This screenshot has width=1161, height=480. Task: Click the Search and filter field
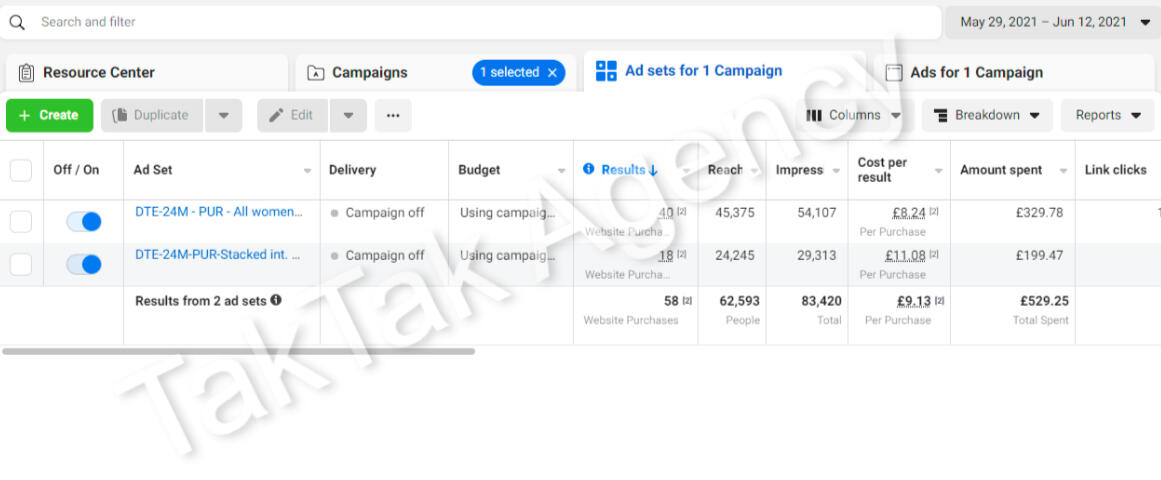click(480, 22)
